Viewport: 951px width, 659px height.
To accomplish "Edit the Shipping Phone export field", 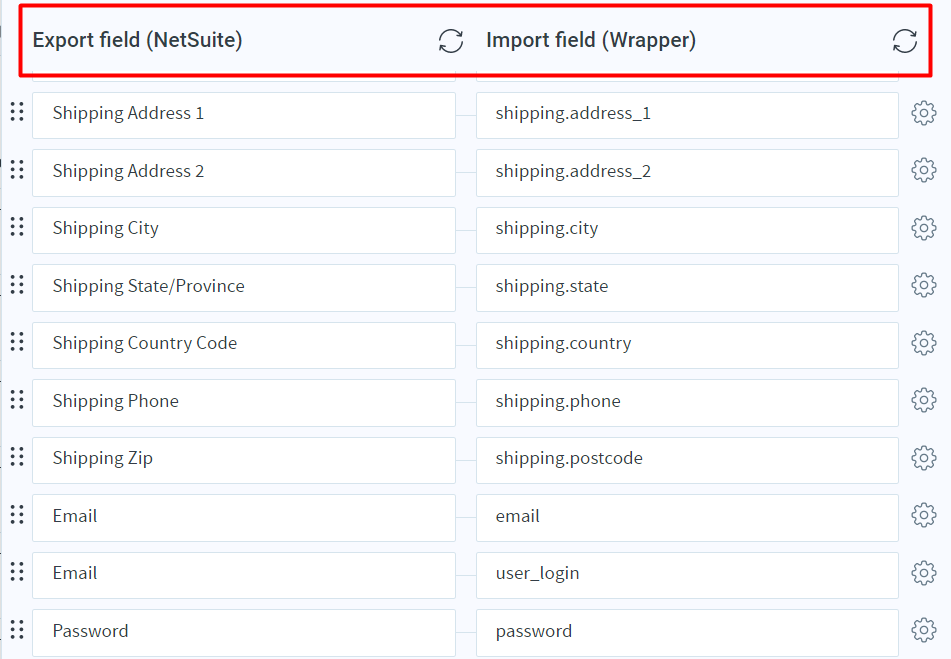I will coord(244,403).
